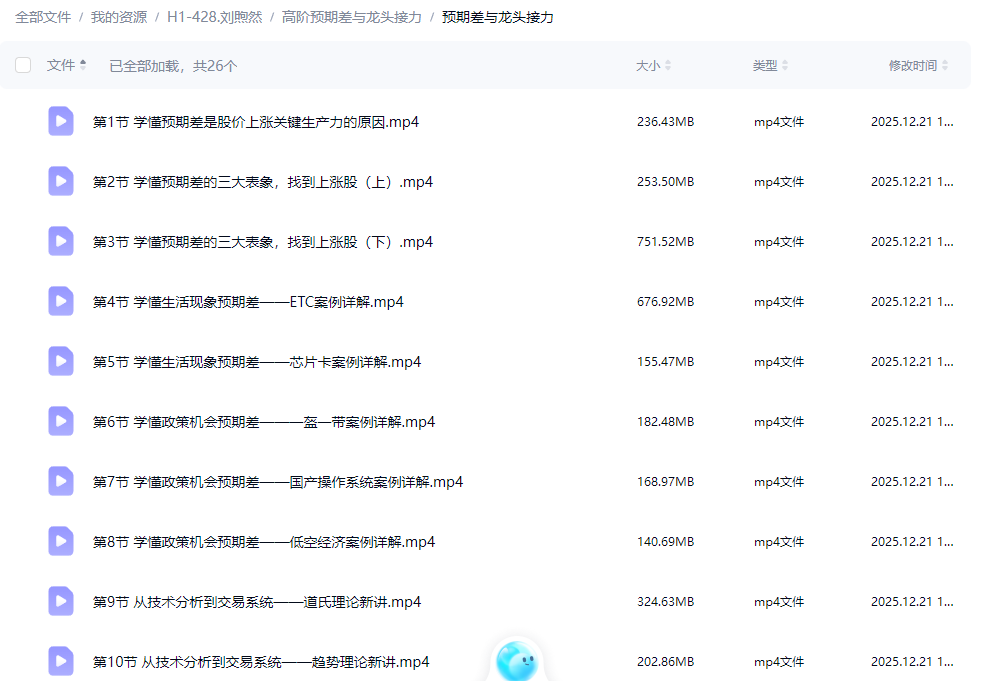Play the 第2节 预期差三大表象 video icon
The width and height of the screenshot is (981, 681).
61,181
